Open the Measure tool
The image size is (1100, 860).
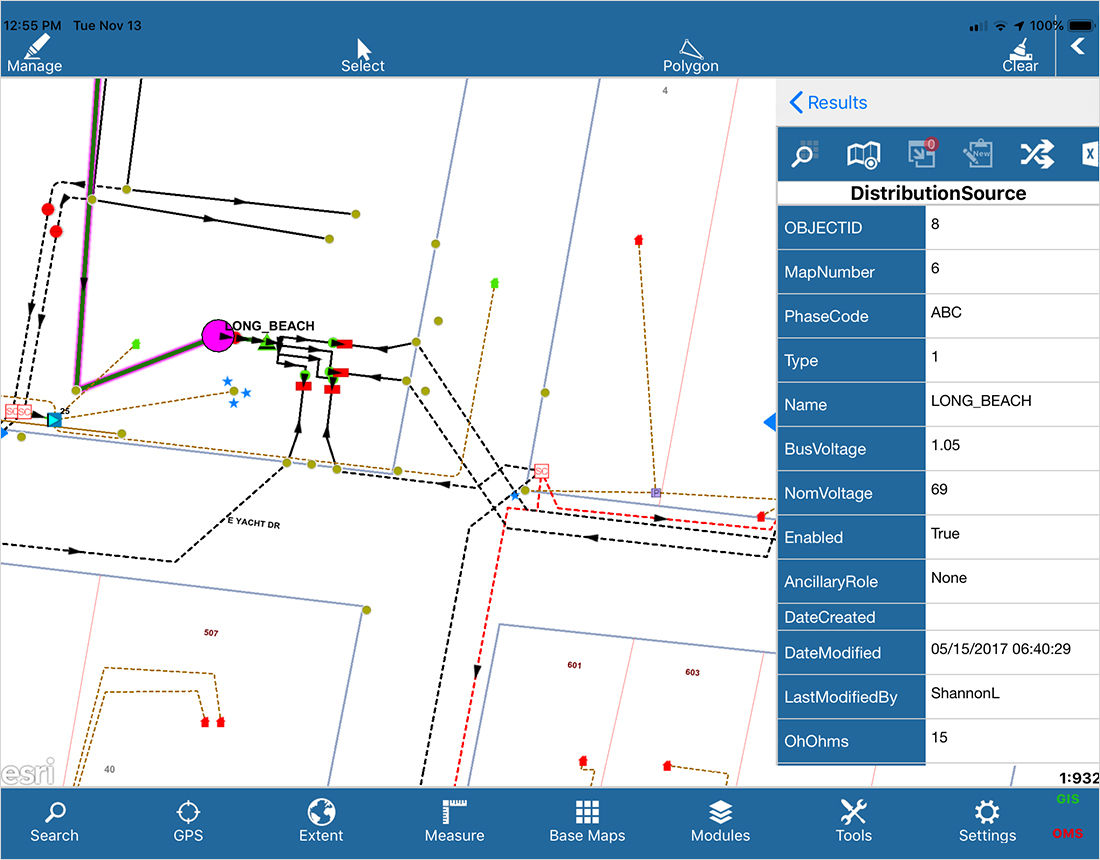pyautogui.click(x=454, y=820)
